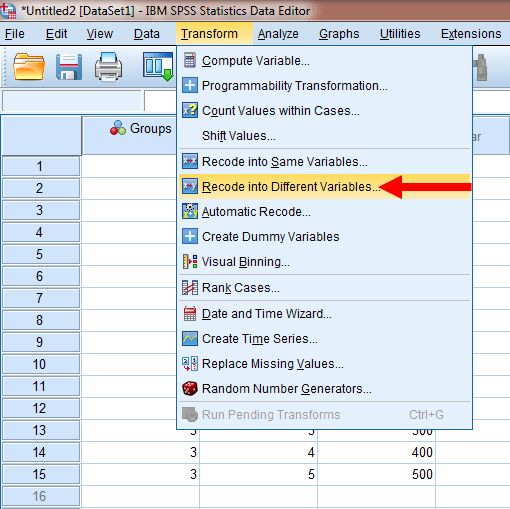Click the cell containing 500
This screenshot has height=509, width=510.
pyautogui.click(x=377, y=474)
